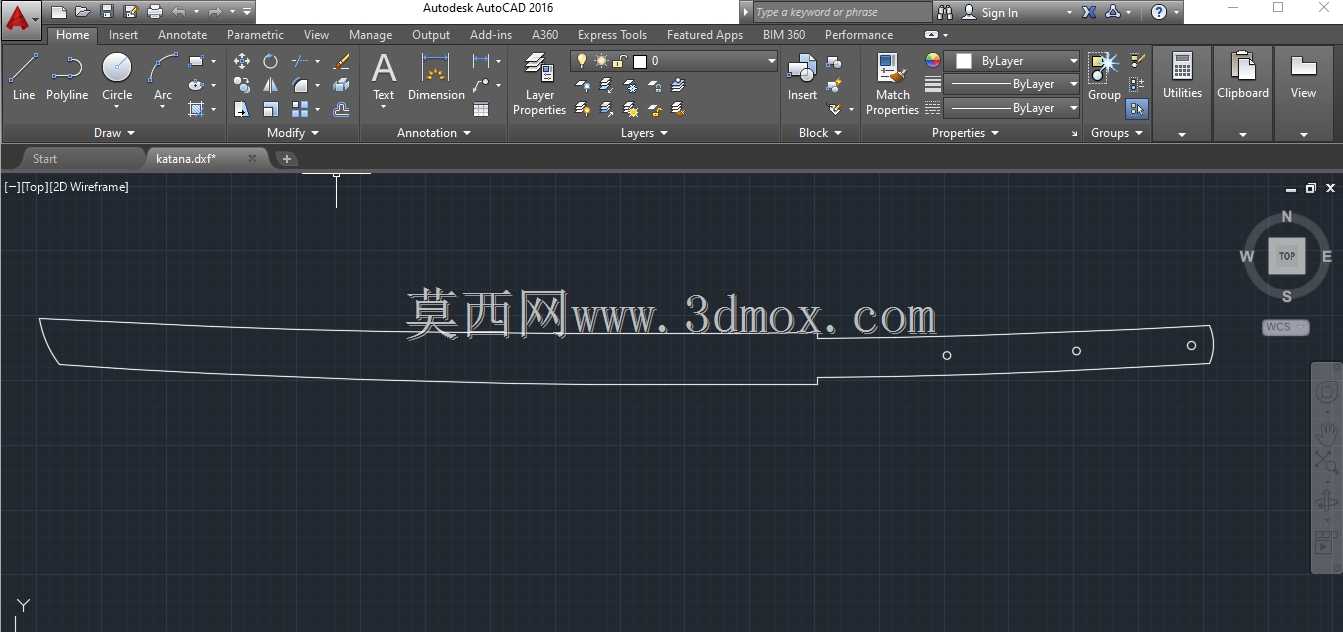Screen dimensions: 1343x632
Task: Click the Open file folder icon
Action: tap(83, 12)
